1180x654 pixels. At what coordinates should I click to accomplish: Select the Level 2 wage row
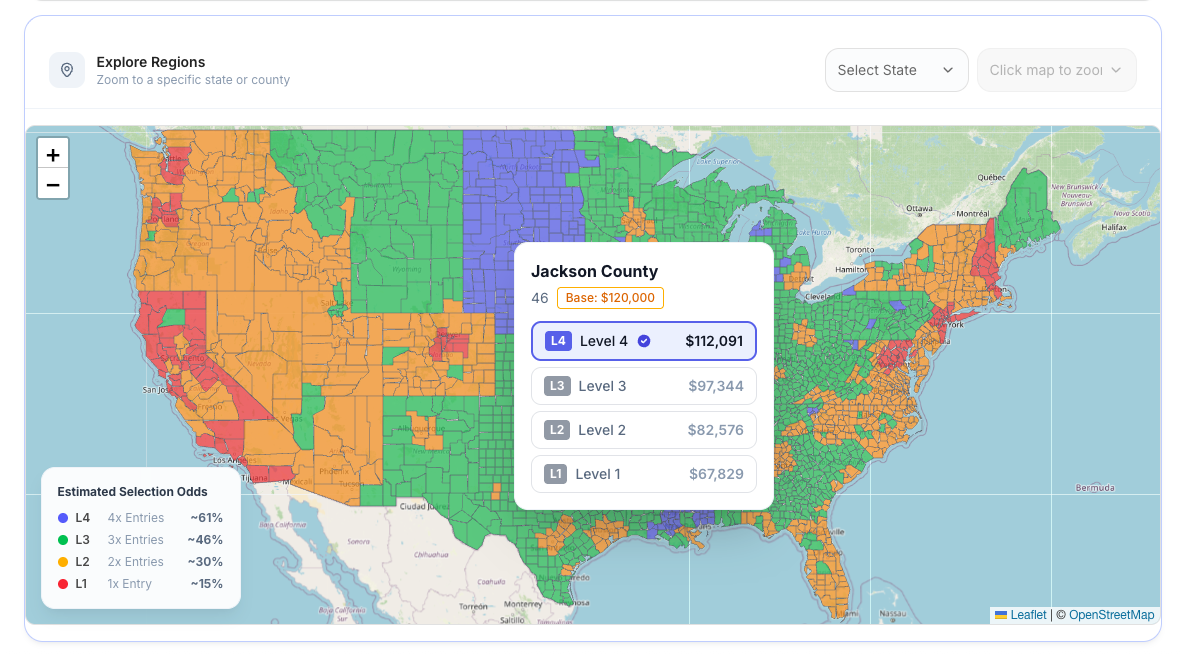tap(643, 430)
